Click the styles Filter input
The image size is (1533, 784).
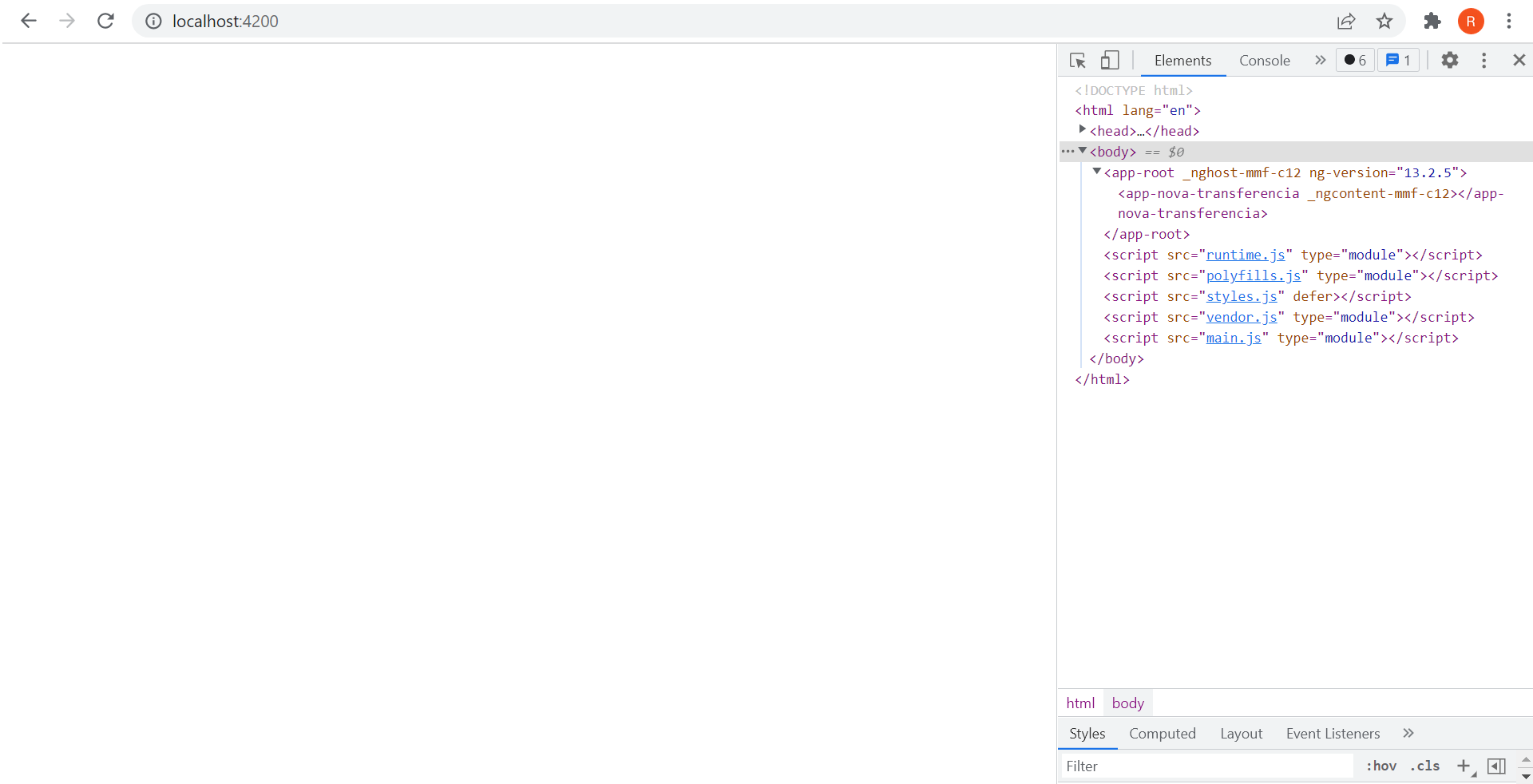[x=1206, y=766]
